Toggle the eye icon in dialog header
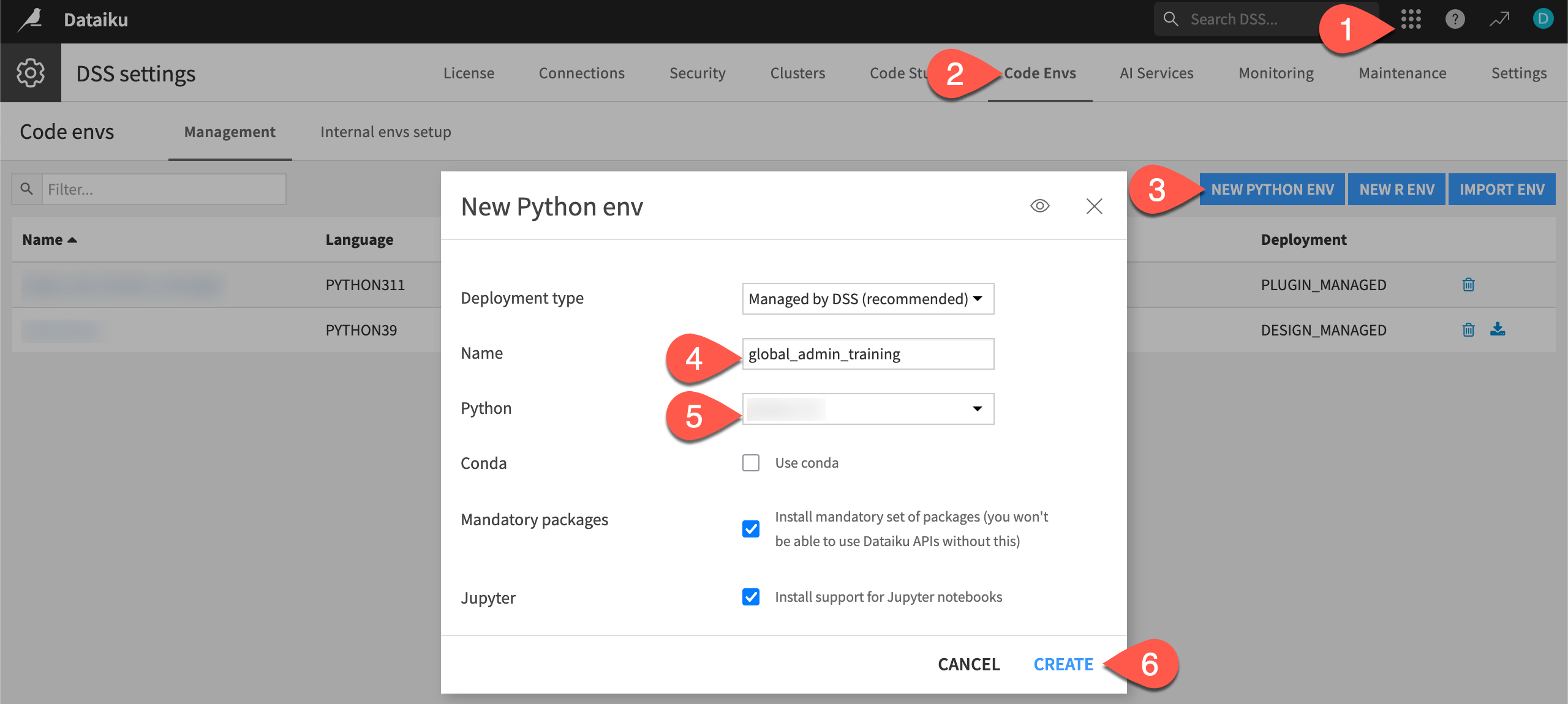 coord(1039,206)
